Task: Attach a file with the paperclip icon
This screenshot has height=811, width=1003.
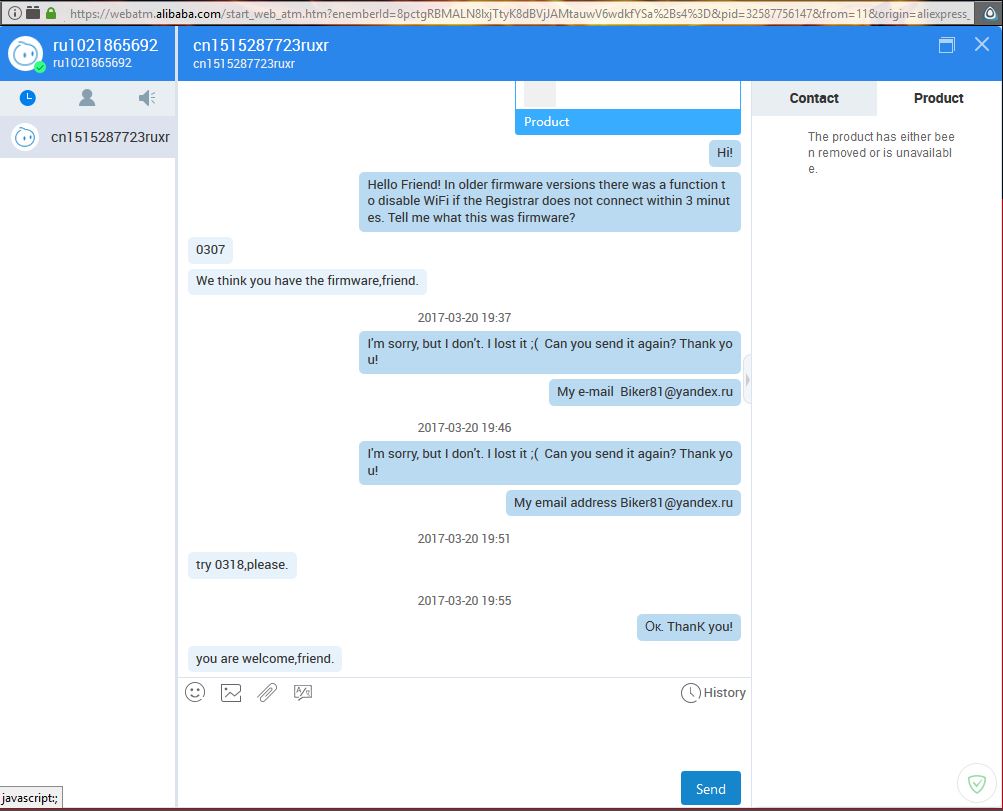Action: click(x=267, y=692)
